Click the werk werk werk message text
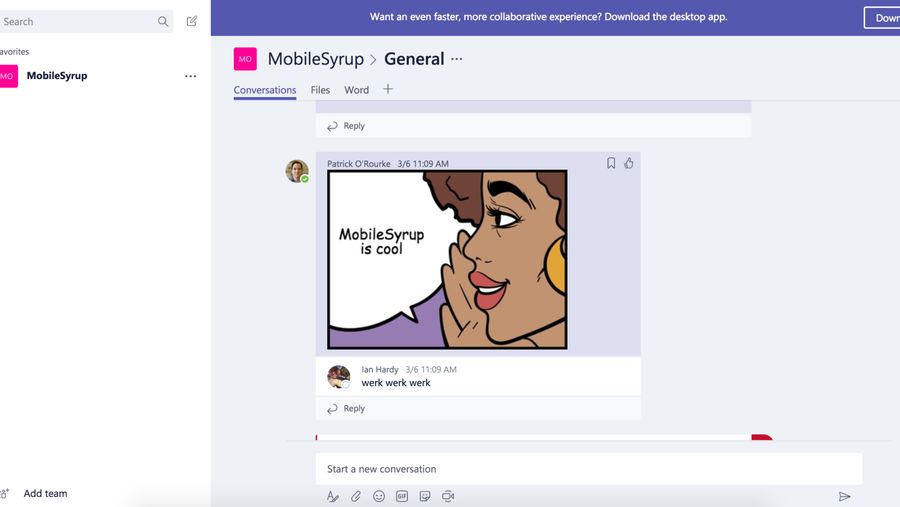 click(x=395, y=383)
